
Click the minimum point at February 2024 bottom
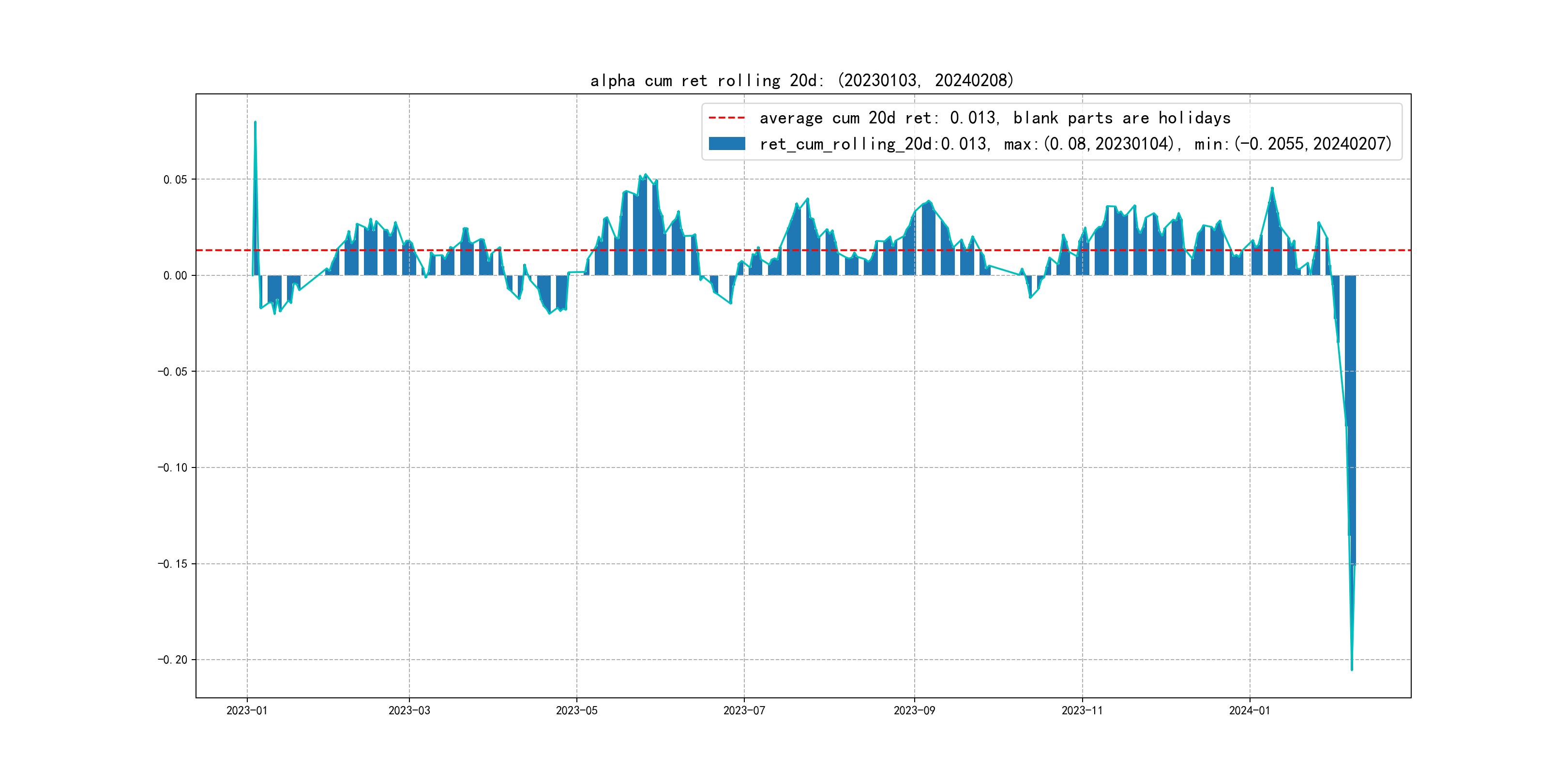1351,669
